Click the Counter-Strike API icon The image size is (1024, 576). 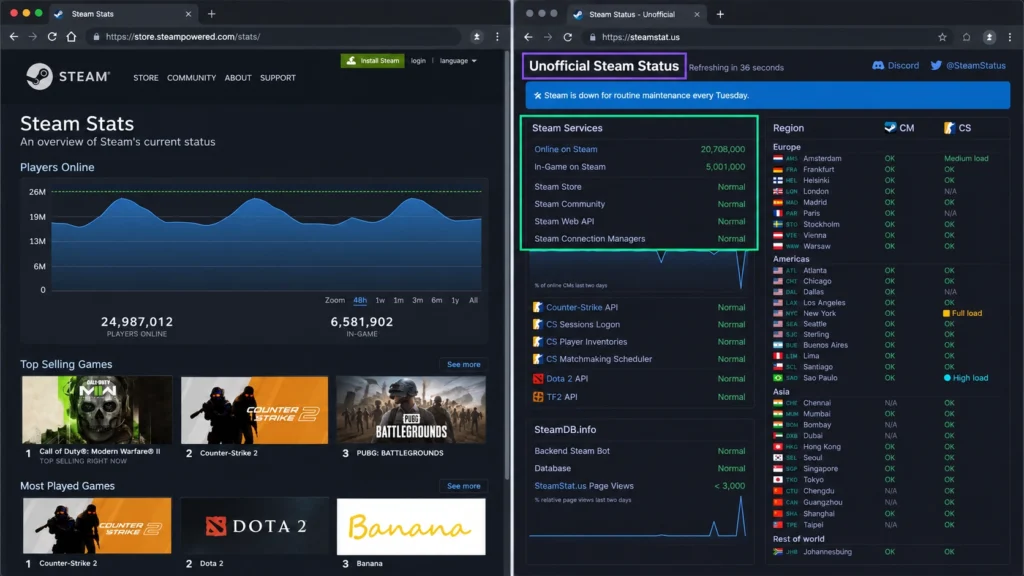click(537, 307)
